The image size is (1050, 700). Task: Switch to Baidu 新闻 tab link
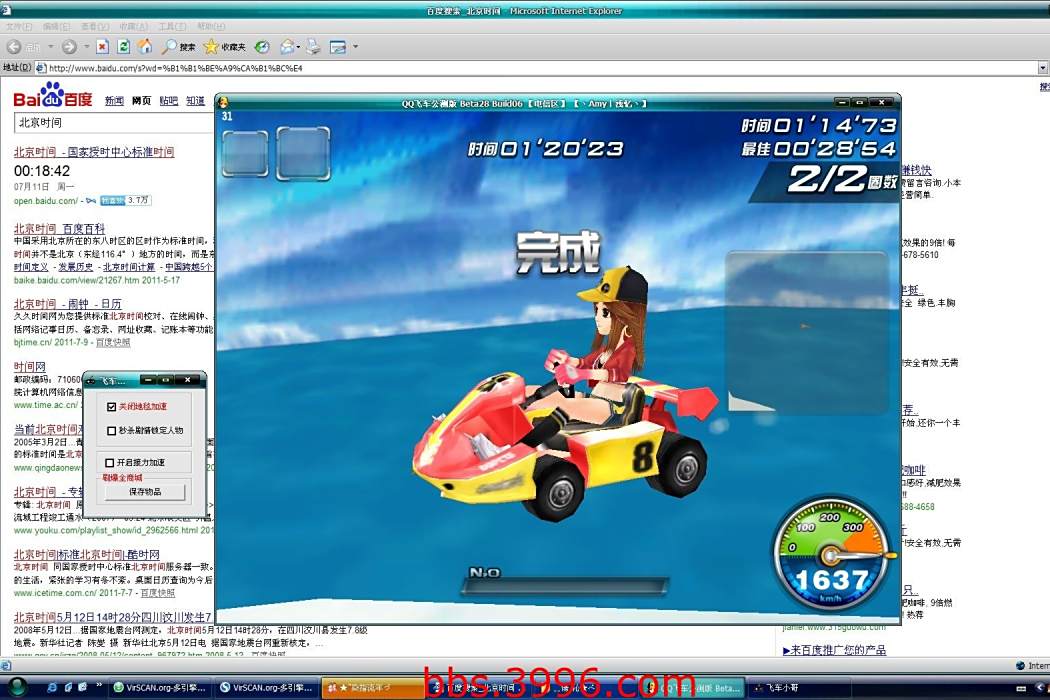click(x=114, y=100)
